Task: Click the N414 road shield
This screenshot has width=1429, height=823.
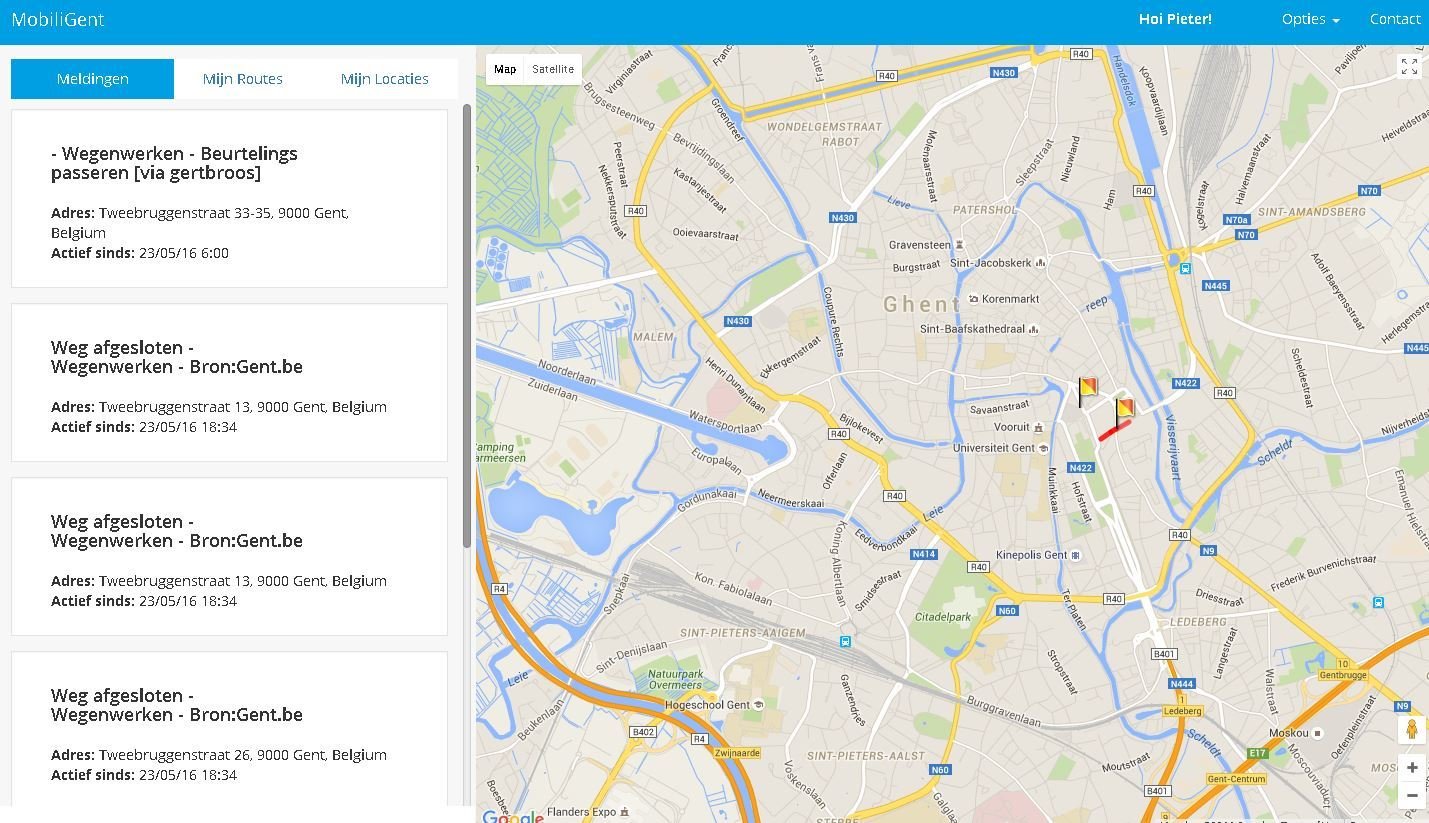Action: click(x=924, y=554)
